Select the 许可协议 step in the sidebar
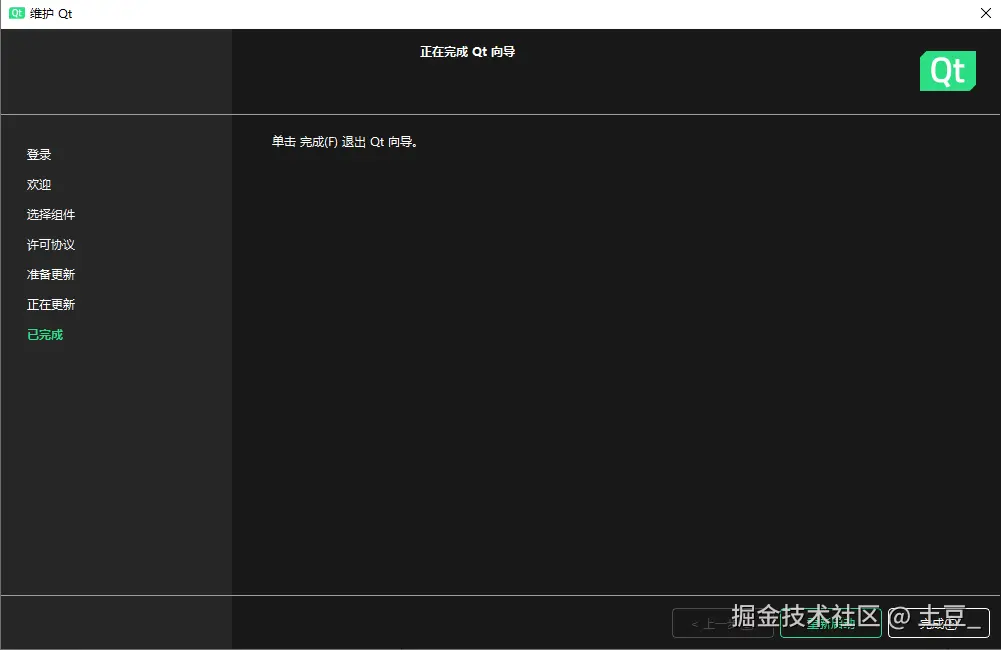This screenshot has width=1001, height=650. point(51,245)
